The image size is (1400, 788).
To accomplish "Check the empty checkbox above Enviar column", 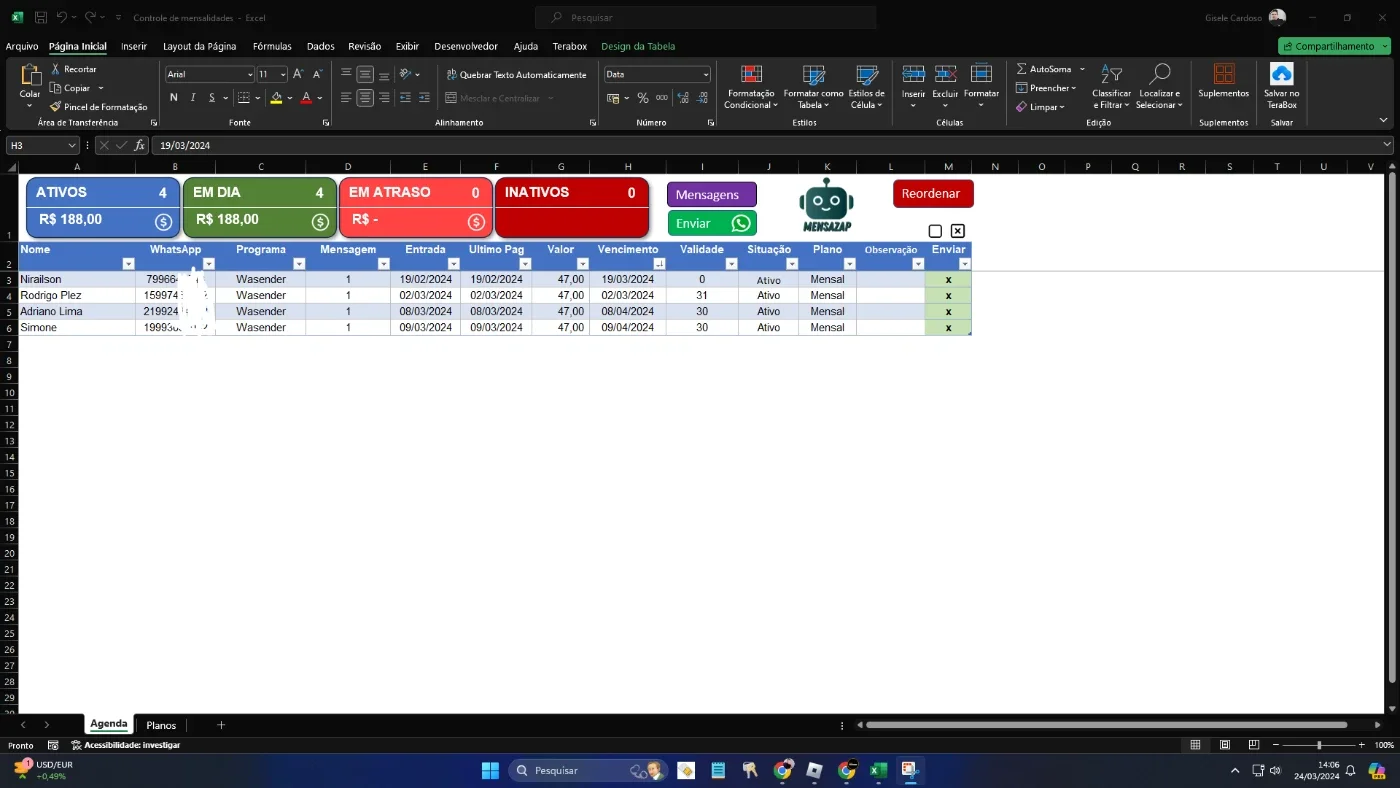I will 935,231.
